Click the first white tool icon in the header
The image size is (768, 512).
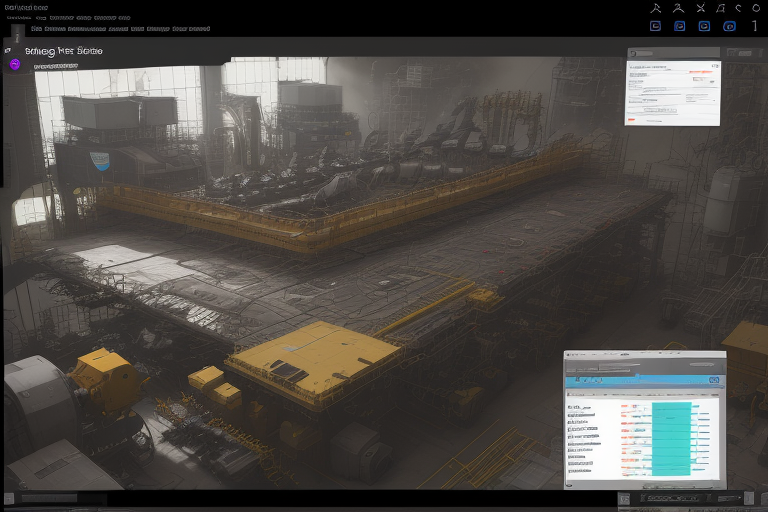pos(656,8)
